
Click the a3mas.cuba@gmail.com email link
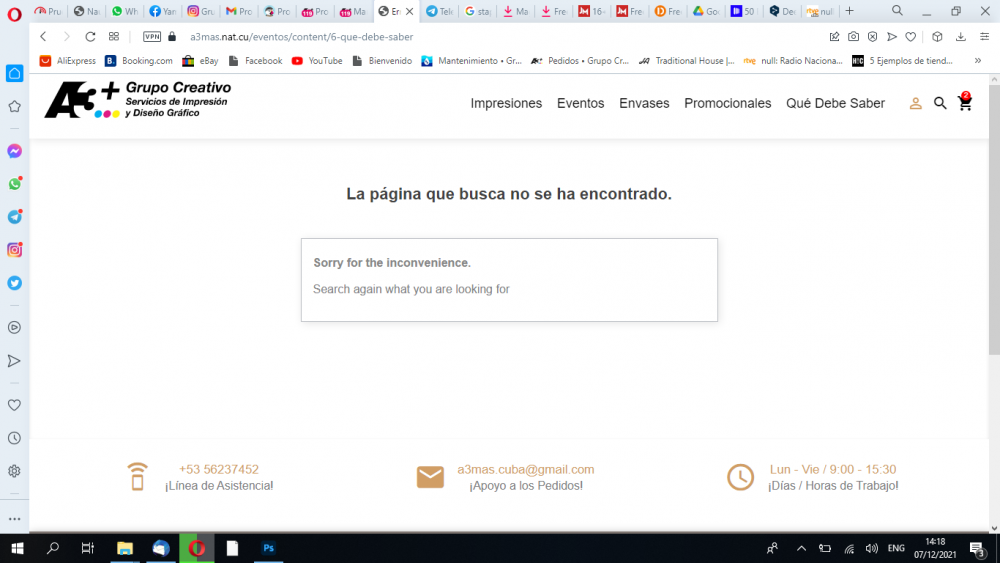(526, 469)
